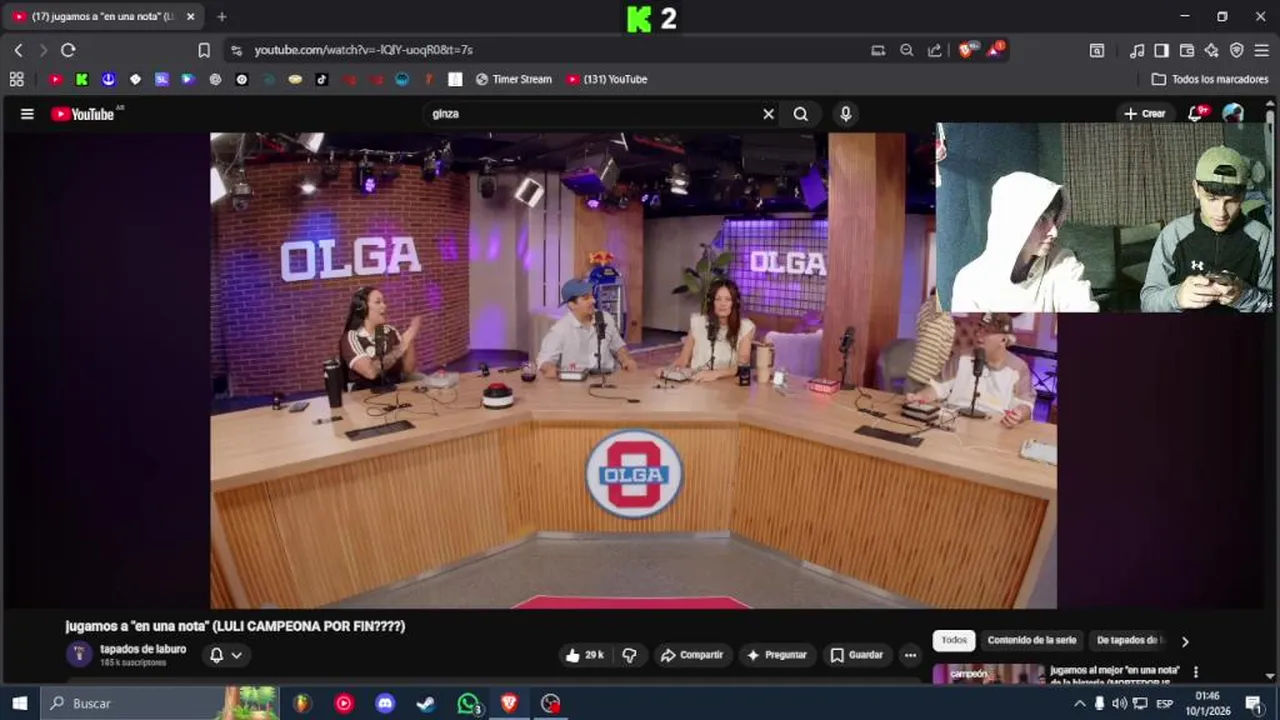Open Discord from the taskbar
The image size is (1280, 720).
pos(385,703)
